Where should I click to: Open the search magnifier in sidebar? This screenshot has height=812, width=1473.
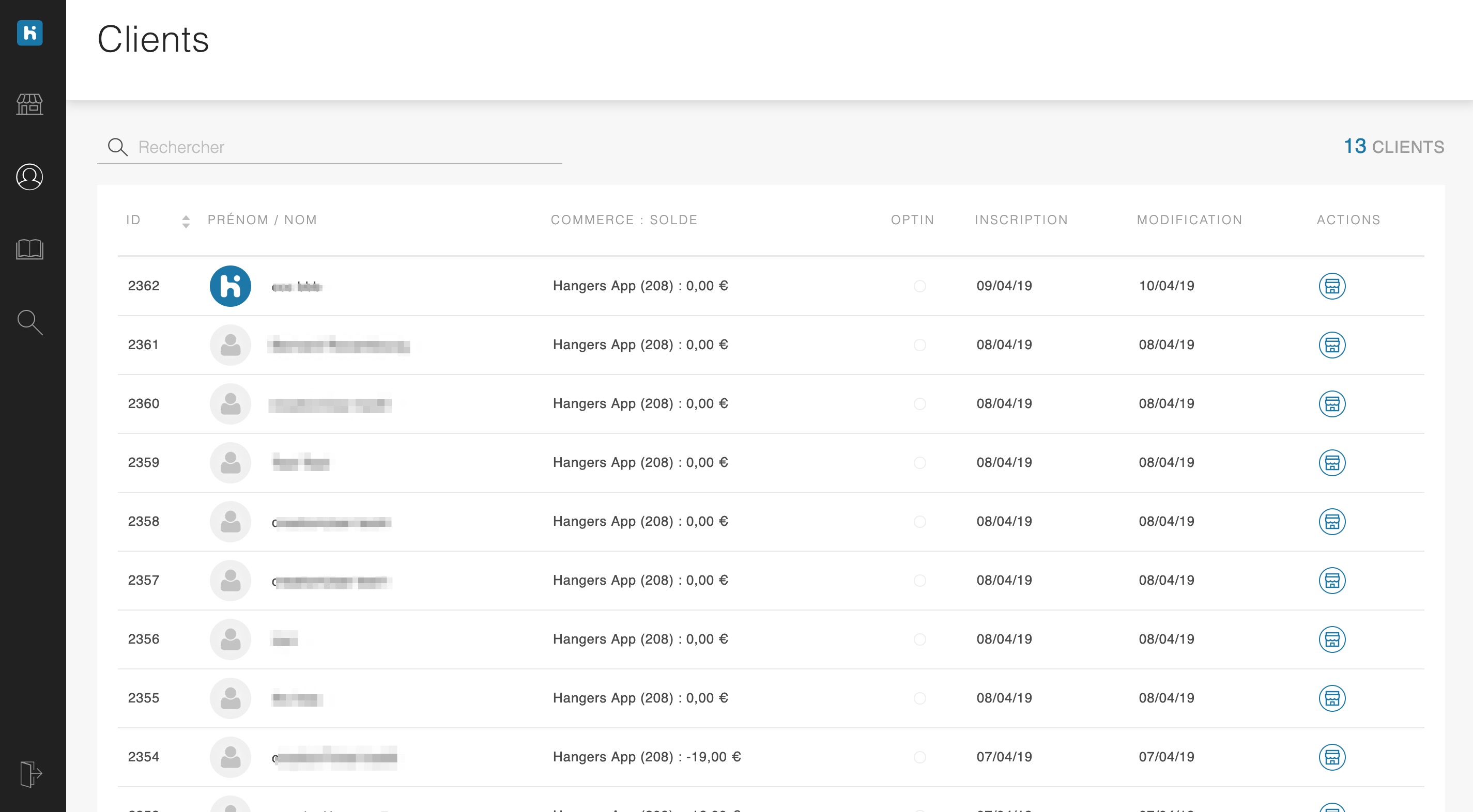point(30,322)
